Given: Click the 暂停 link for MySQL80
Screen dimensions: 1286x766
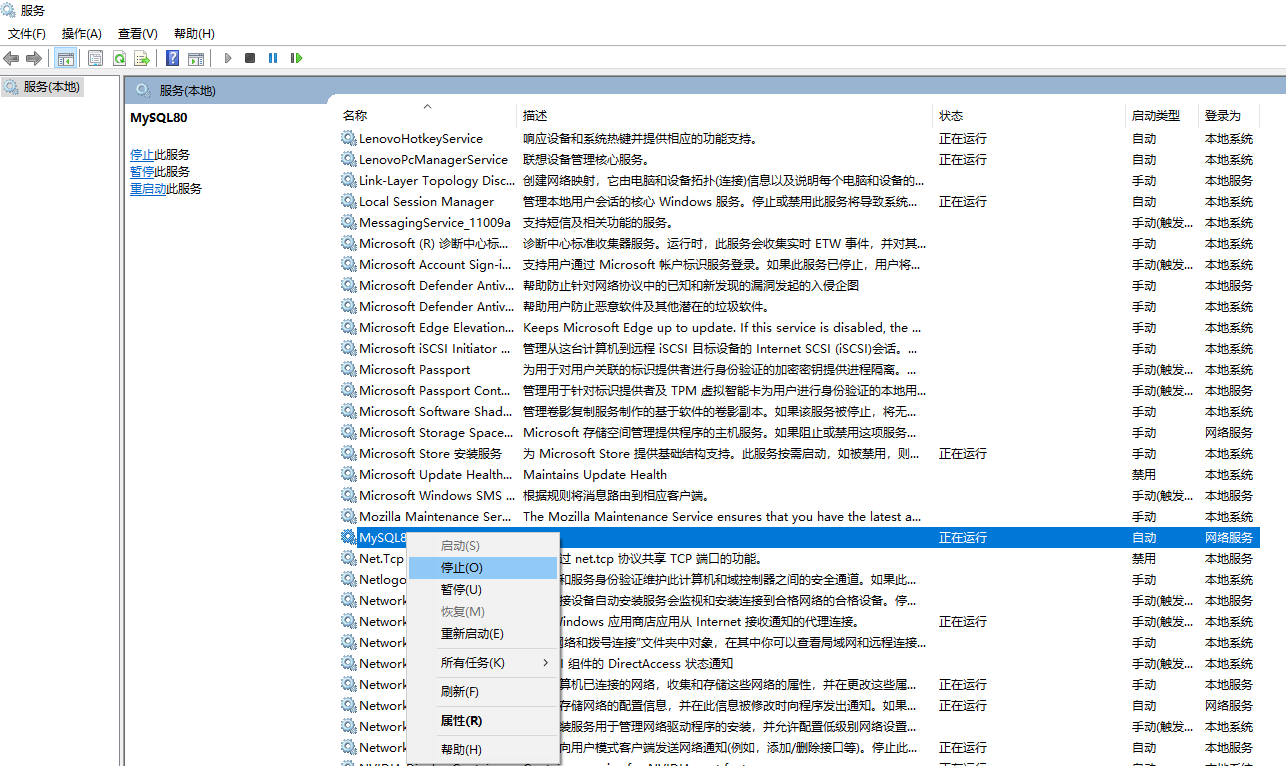Looking at the screenshot, I should tap(142, 172).
